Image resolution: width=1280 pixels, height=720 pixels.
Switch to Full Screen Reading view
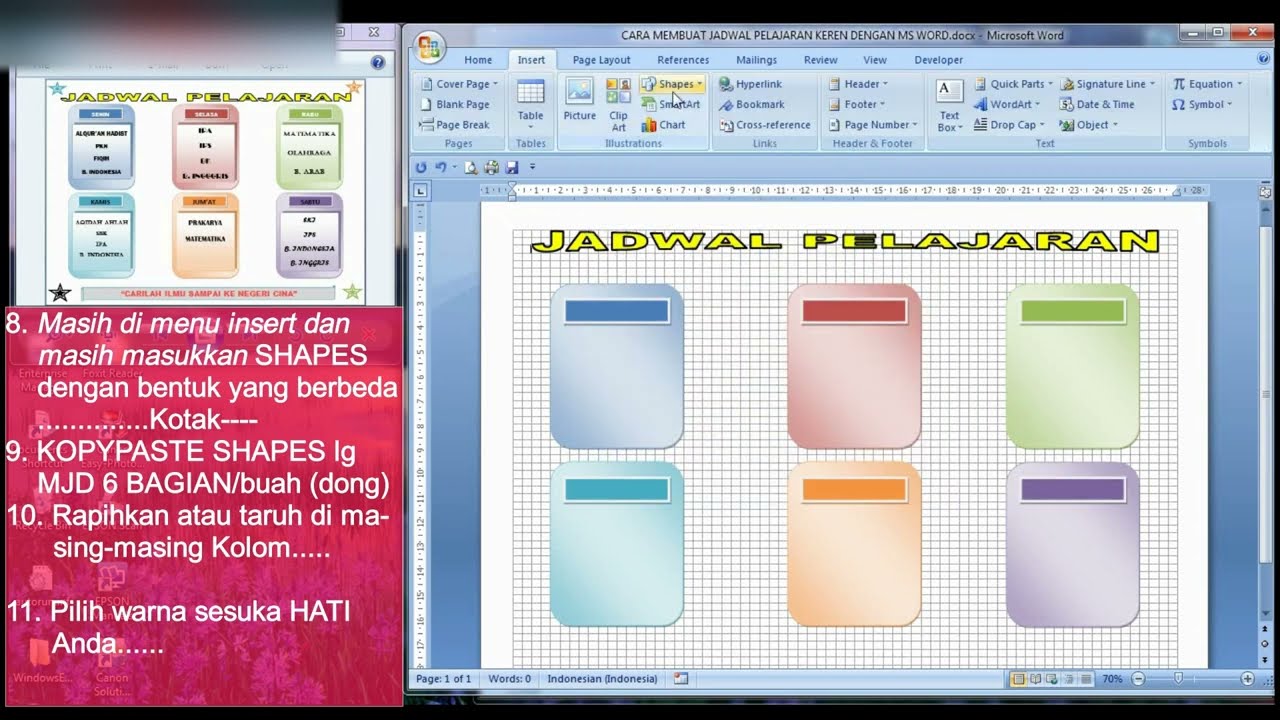(1035, 679)
